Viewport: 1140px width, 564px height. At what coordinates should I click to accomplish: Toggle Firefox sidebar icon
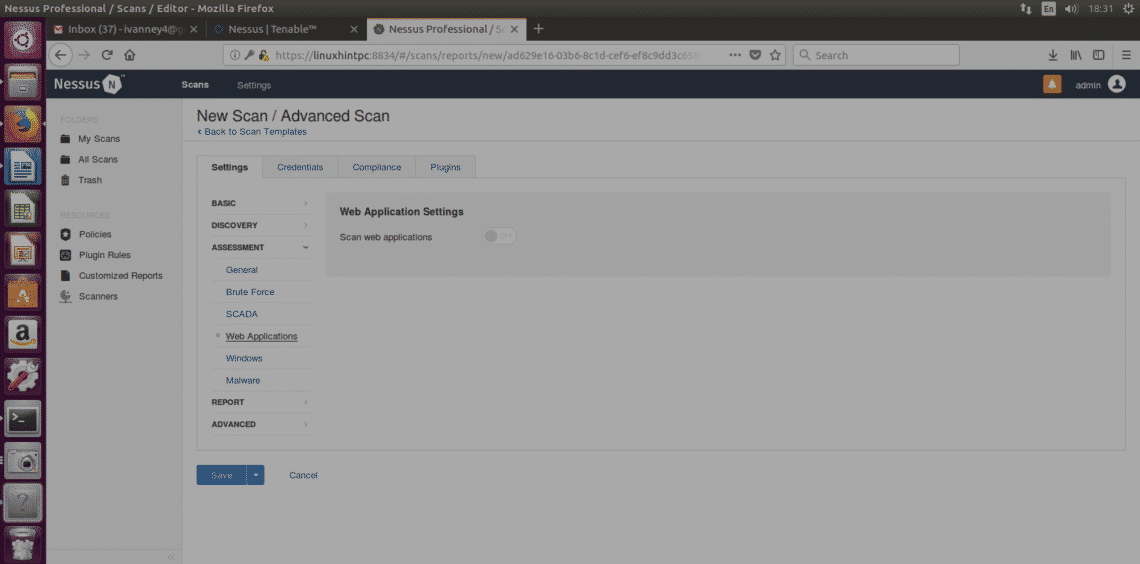[1099, 55]
